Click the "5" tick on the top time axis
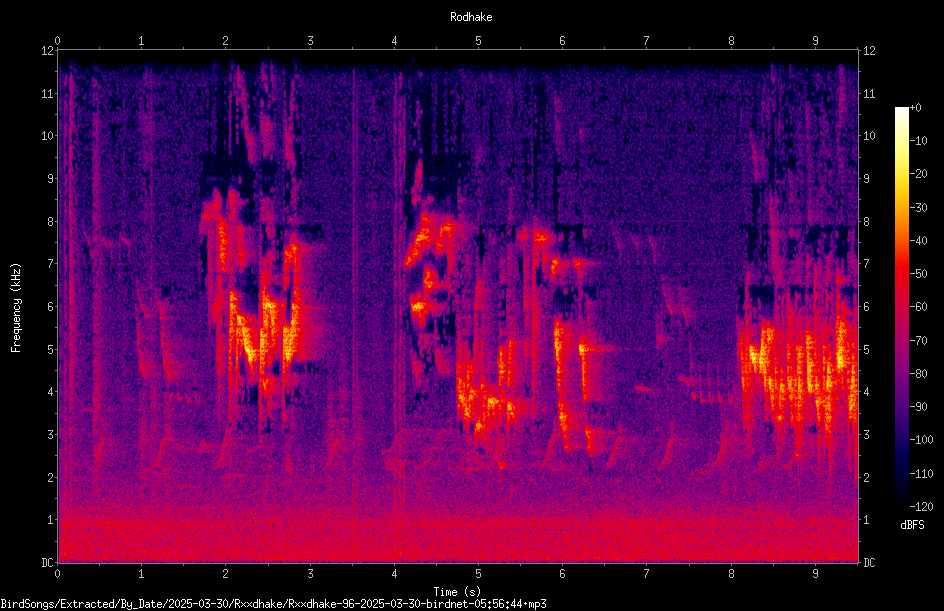 (x=479, y=41)
